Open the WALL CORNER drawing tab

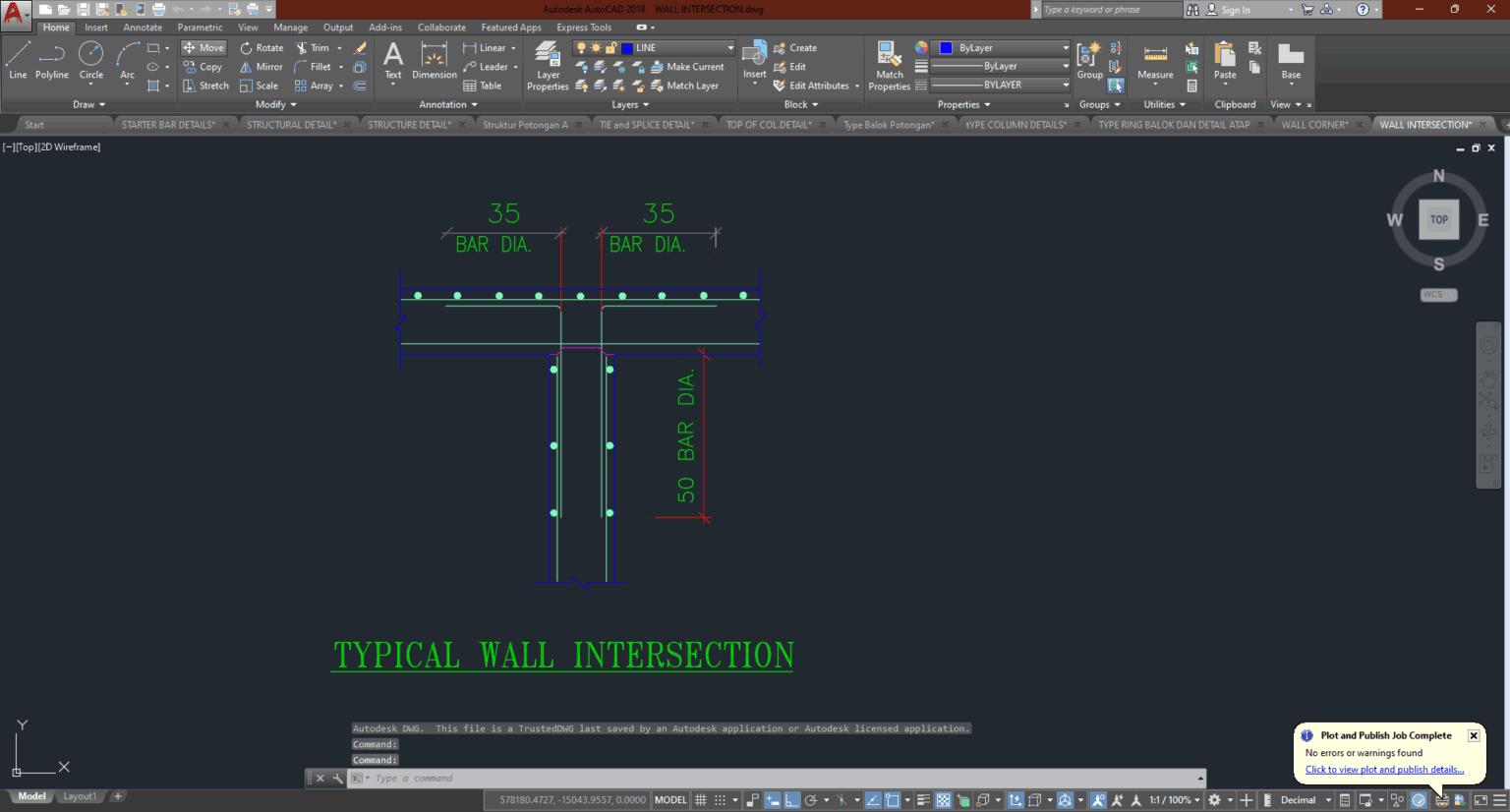click(x=1314, y=124)
